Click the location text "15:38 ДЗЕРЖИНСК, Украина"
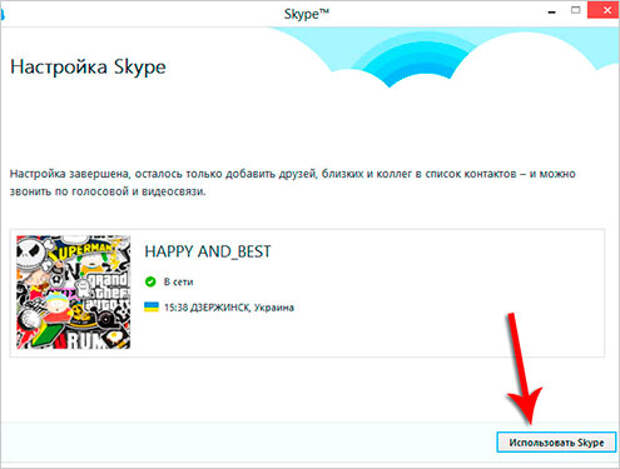 pyautogui.click(x=229, y=307)
